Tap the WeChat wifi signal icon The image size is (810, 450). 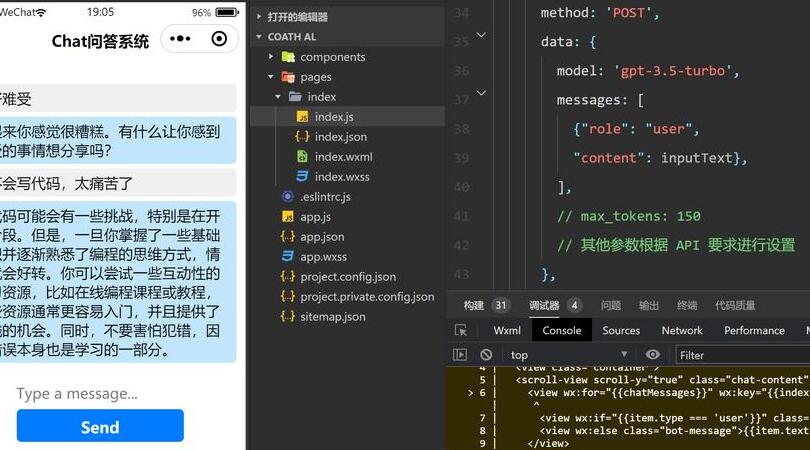pos(40,12)
